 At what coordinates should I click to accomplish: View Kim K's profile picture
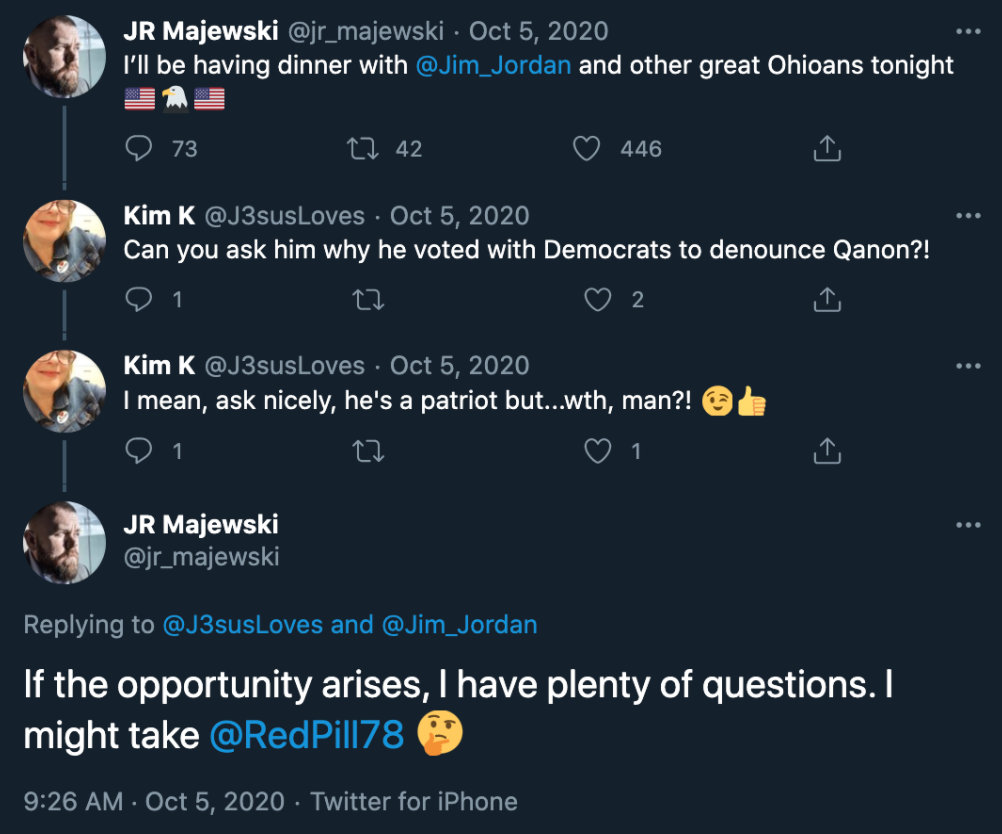click(64, 240)
